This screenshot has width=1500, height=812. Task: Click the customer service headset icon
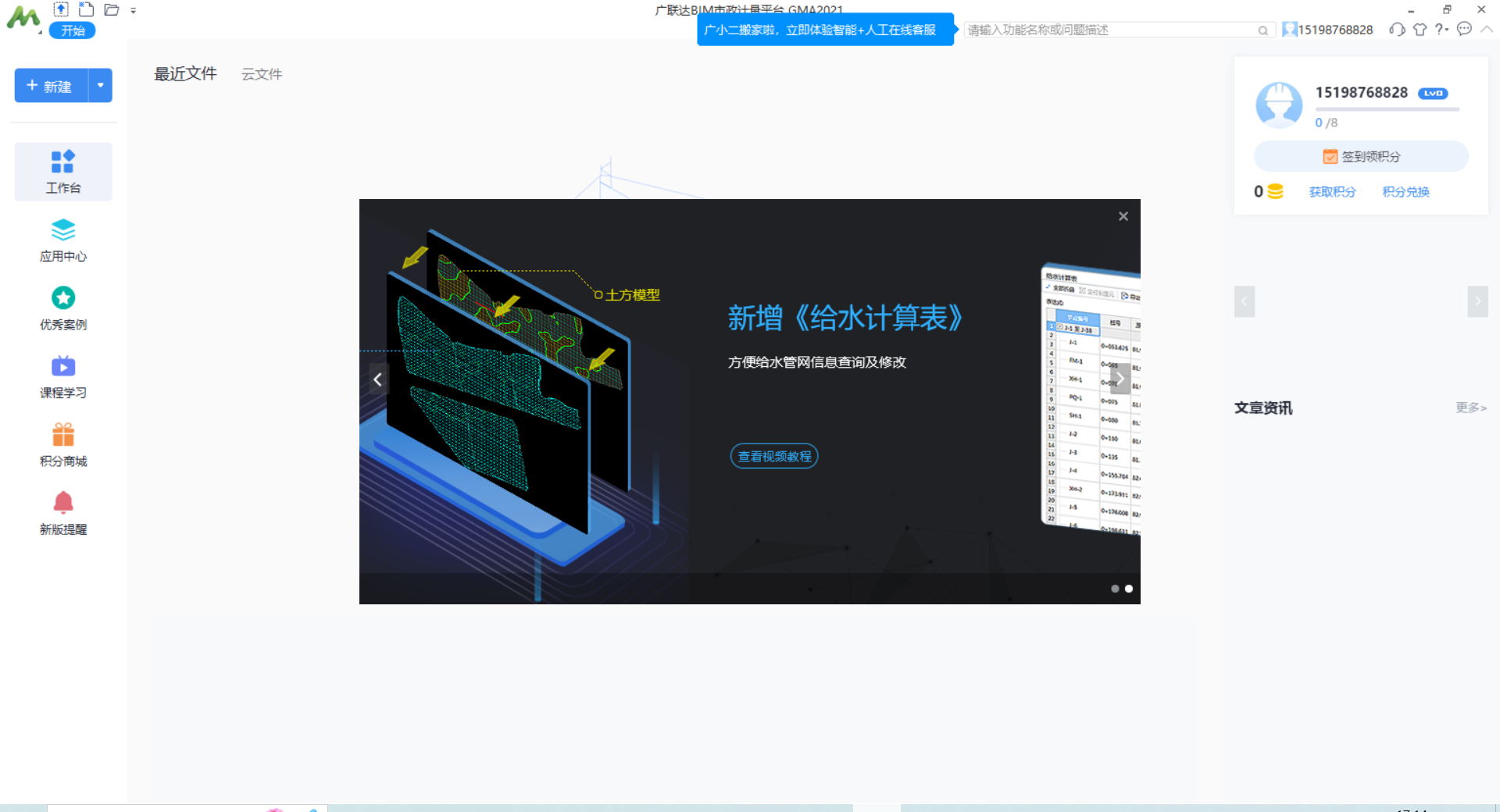point(1397,30)
